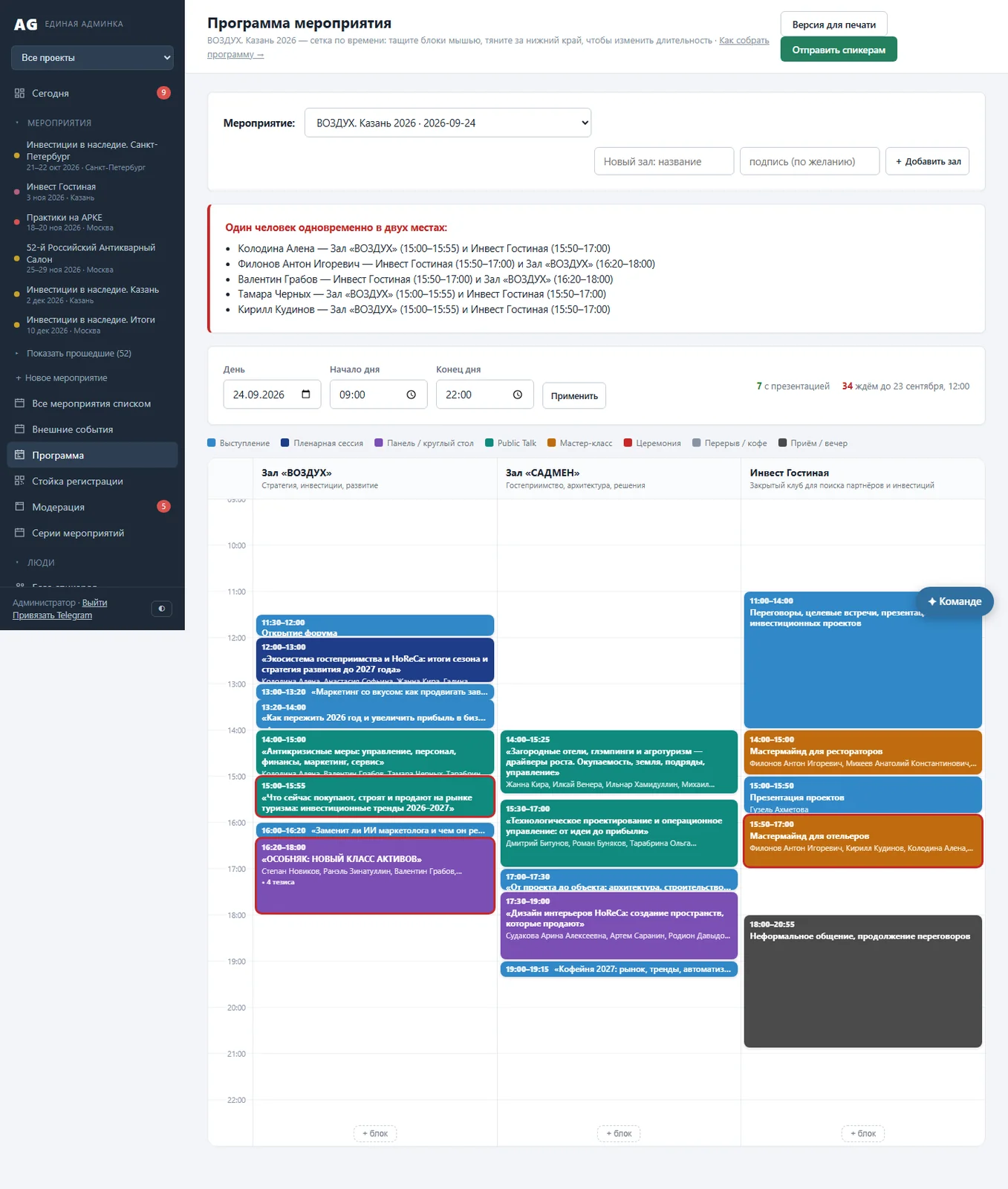Click the Новый зал: название input field

tap(664, 161)
